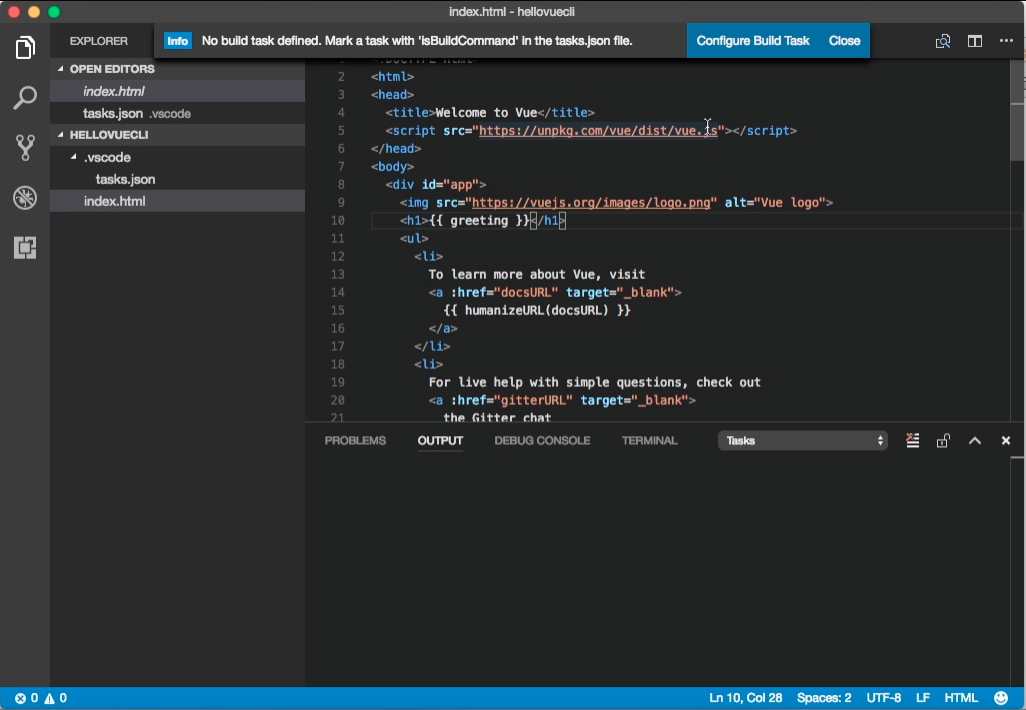Click 'humanizeURL(docsURL)' on line 15
Image resolution: width=1026 pixels, height=710 pixels.
pos(537,310)
